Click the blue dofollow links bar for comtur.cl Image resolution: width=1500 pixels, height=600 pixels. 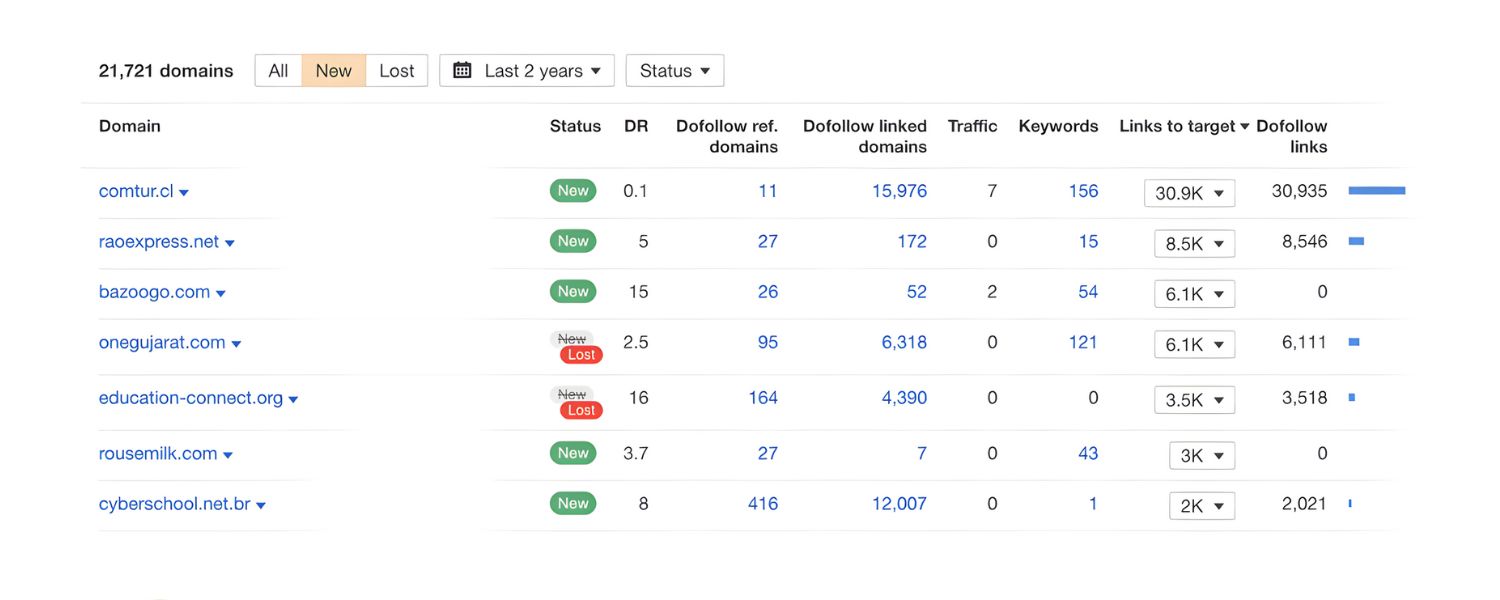pyautogui.click(x=1377, y=191)
